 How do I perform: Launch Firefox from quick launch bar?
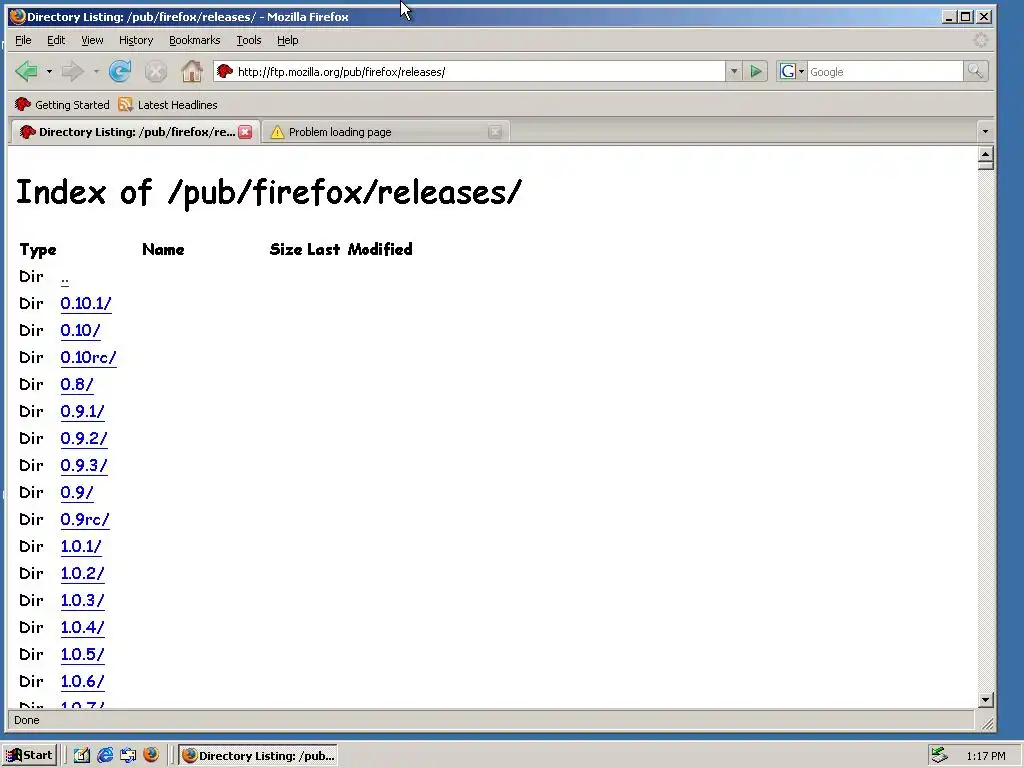pos(151,755)
